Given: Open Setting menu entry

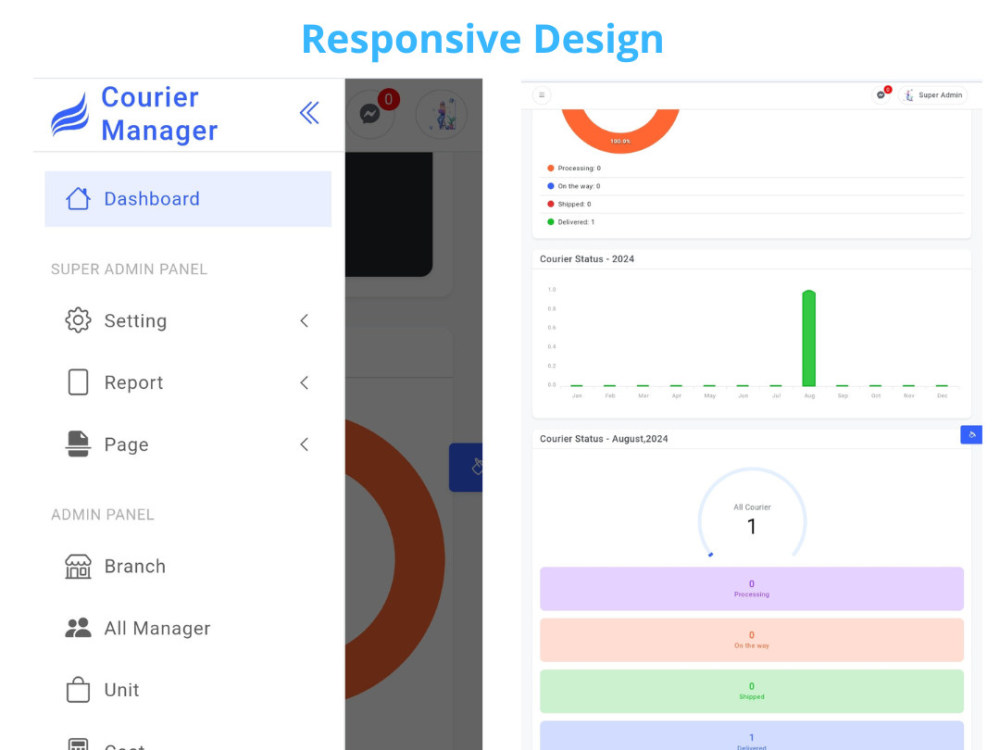Looking at the screenshot, I should 188,321.
